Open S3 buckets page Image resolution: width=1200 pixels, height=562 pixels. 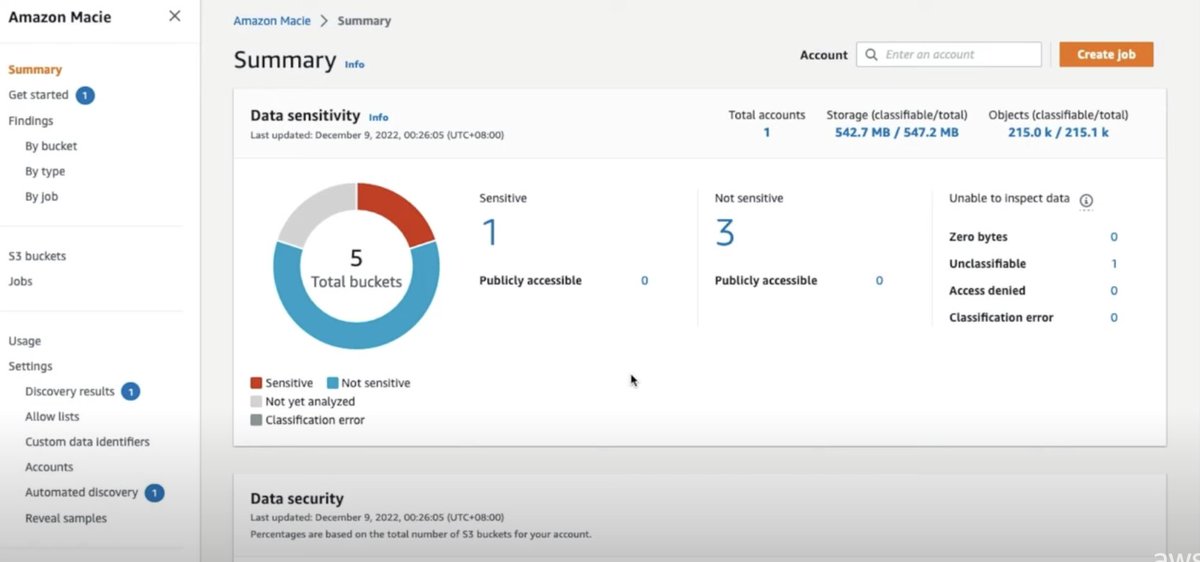coord(37,256)
